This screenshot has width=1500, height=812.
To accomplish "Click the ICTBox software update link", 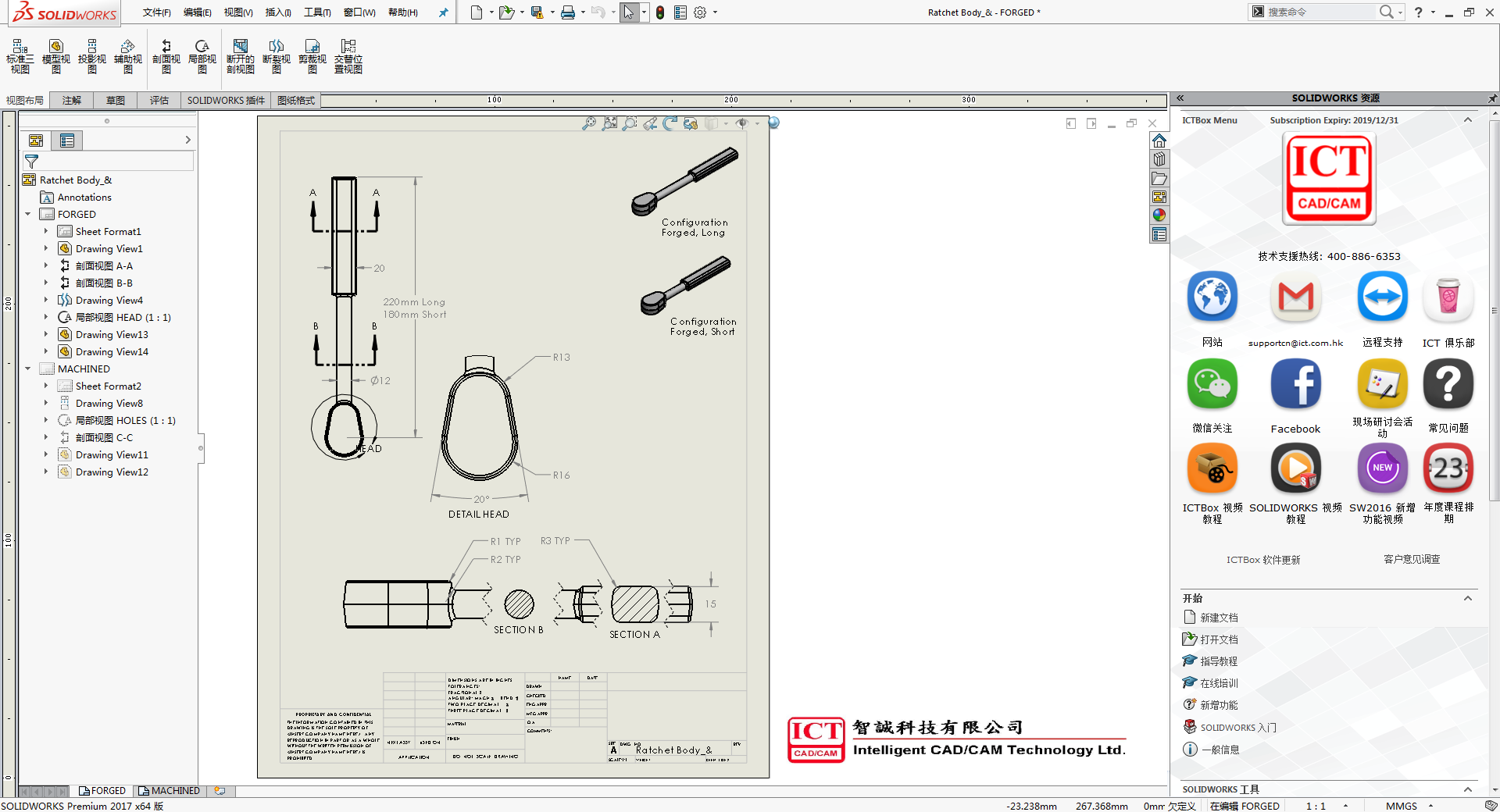I will point(1263,560).
